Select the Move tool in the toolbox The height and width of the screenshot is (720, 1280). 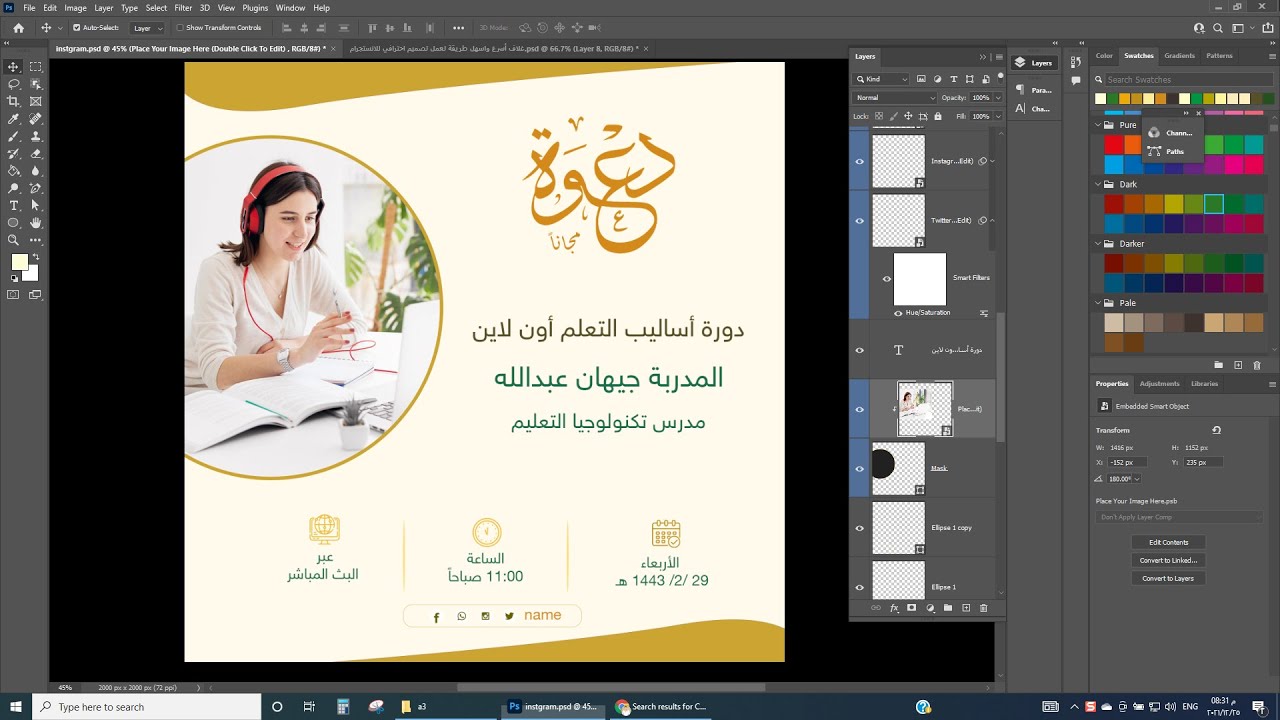point(14,67)
